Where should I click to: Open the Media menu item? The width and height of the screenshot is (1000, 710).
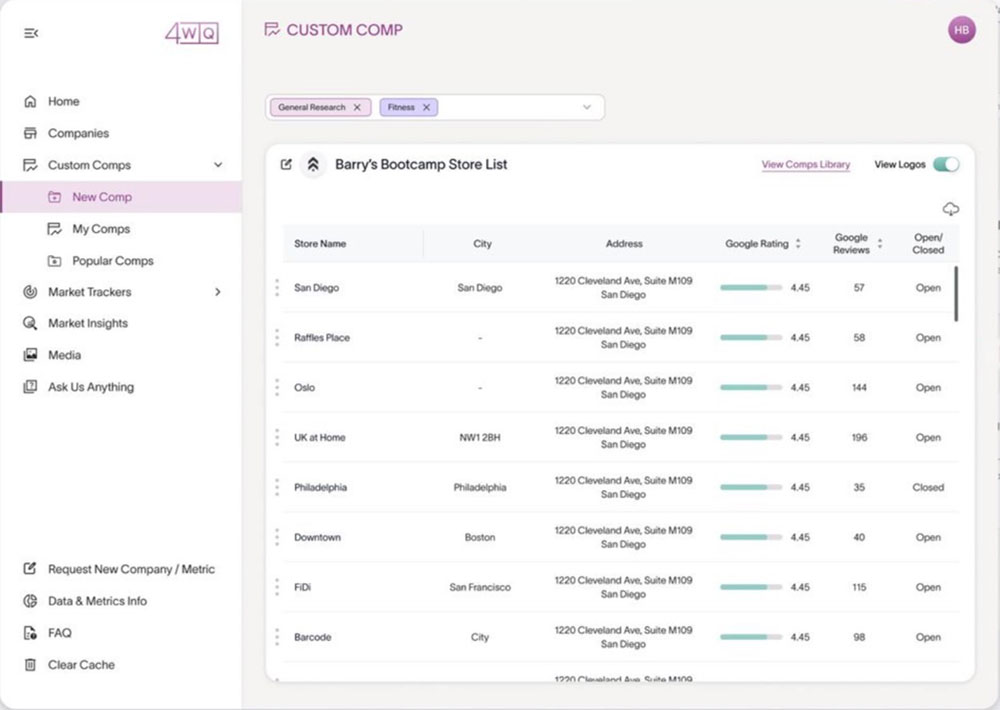tap(64, 355)
